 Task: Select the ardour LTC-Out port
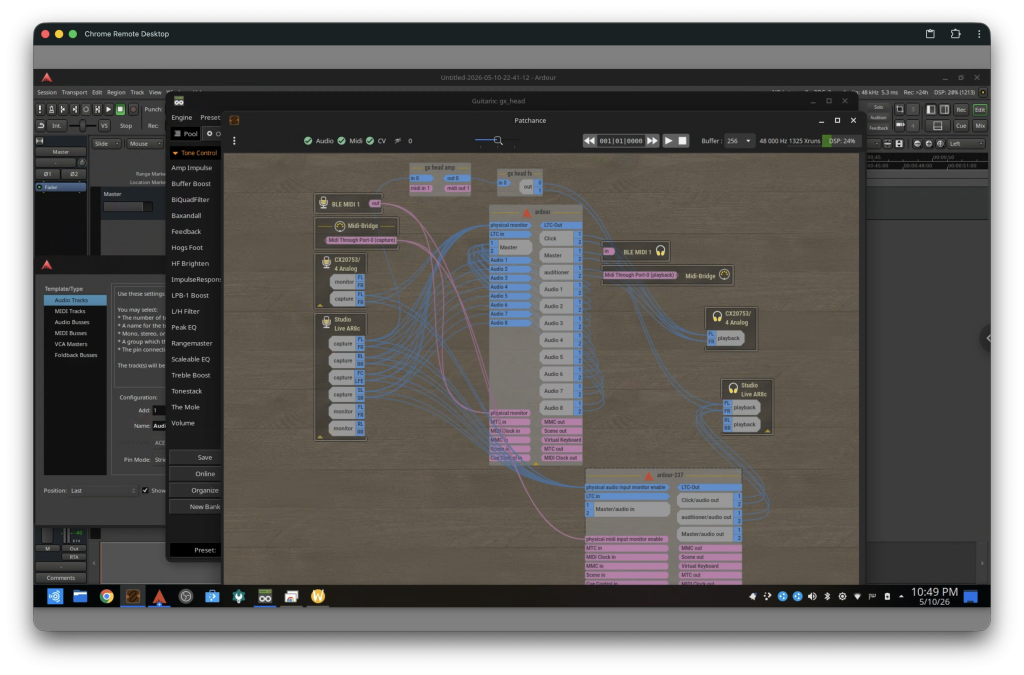point(562,225)
